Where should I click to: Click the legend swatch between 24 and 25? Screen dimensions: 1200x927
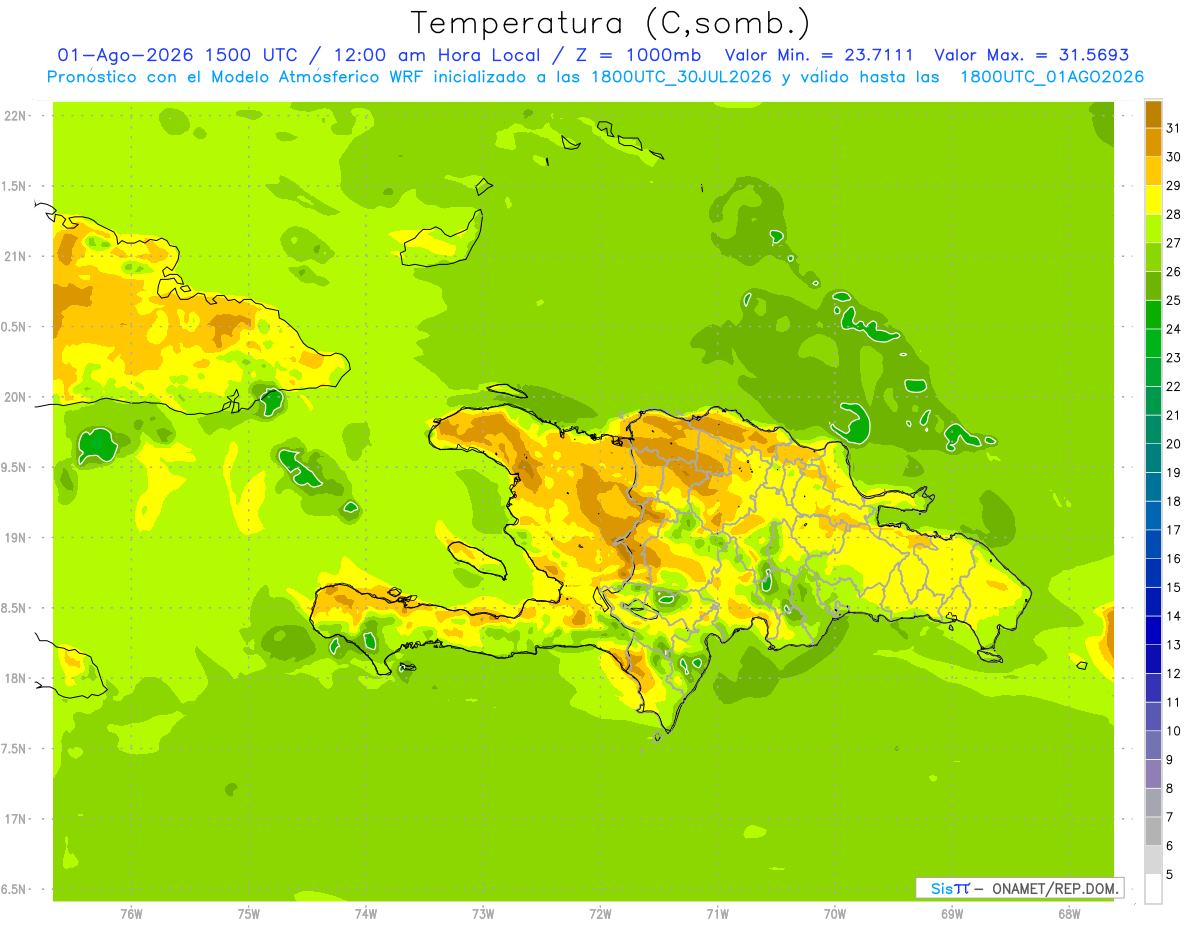1153,315
